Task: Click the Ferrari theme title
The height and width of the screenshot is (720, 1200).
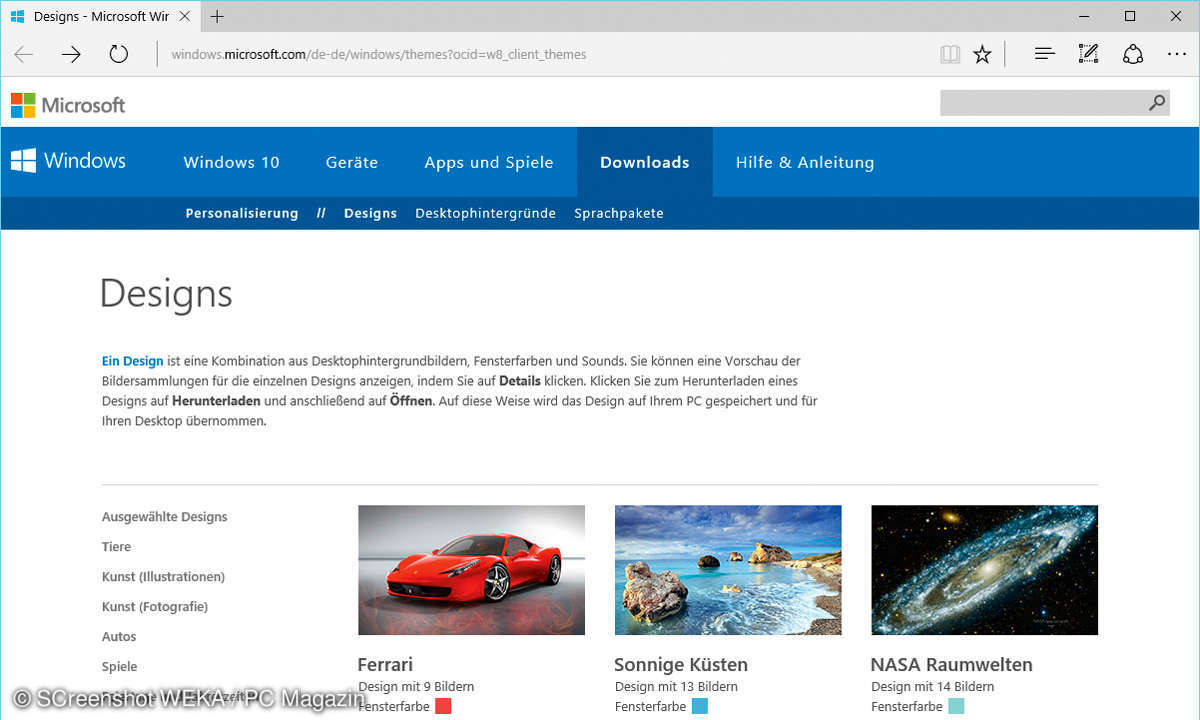Action: click(386, 665)
